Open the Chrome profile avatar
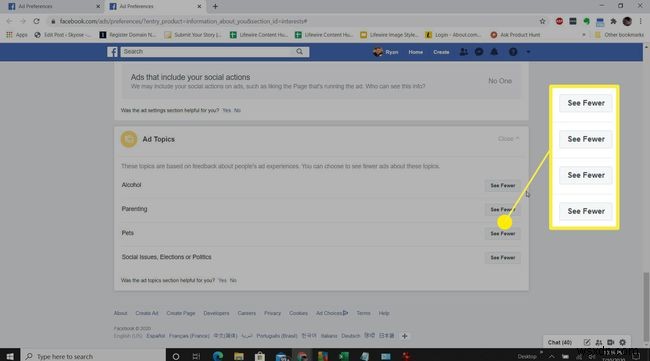 [x=627, y=21]
